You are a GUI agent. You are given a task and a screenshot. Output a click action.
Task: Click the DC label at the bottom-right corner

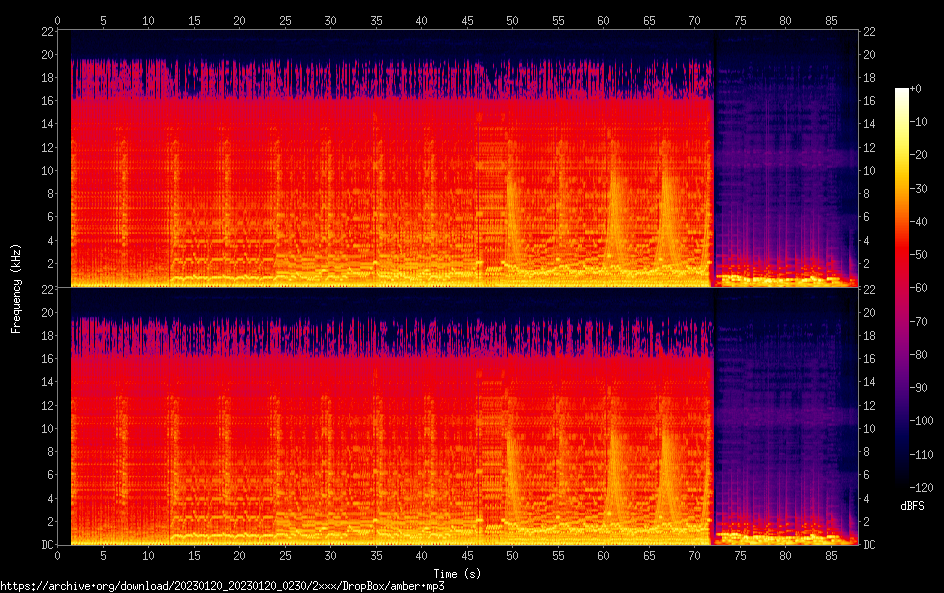pos(871,544)
